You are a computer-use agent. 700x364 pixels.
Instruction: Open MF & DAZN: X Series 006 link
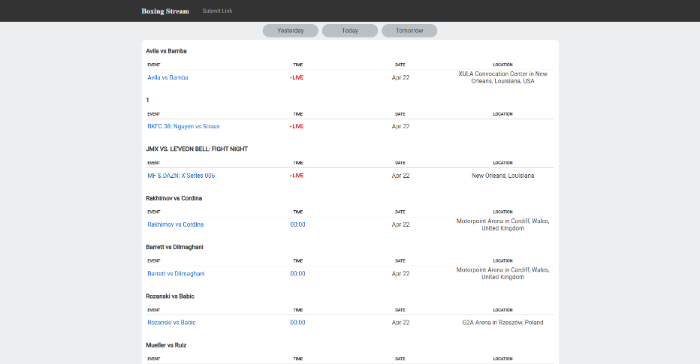181,176
